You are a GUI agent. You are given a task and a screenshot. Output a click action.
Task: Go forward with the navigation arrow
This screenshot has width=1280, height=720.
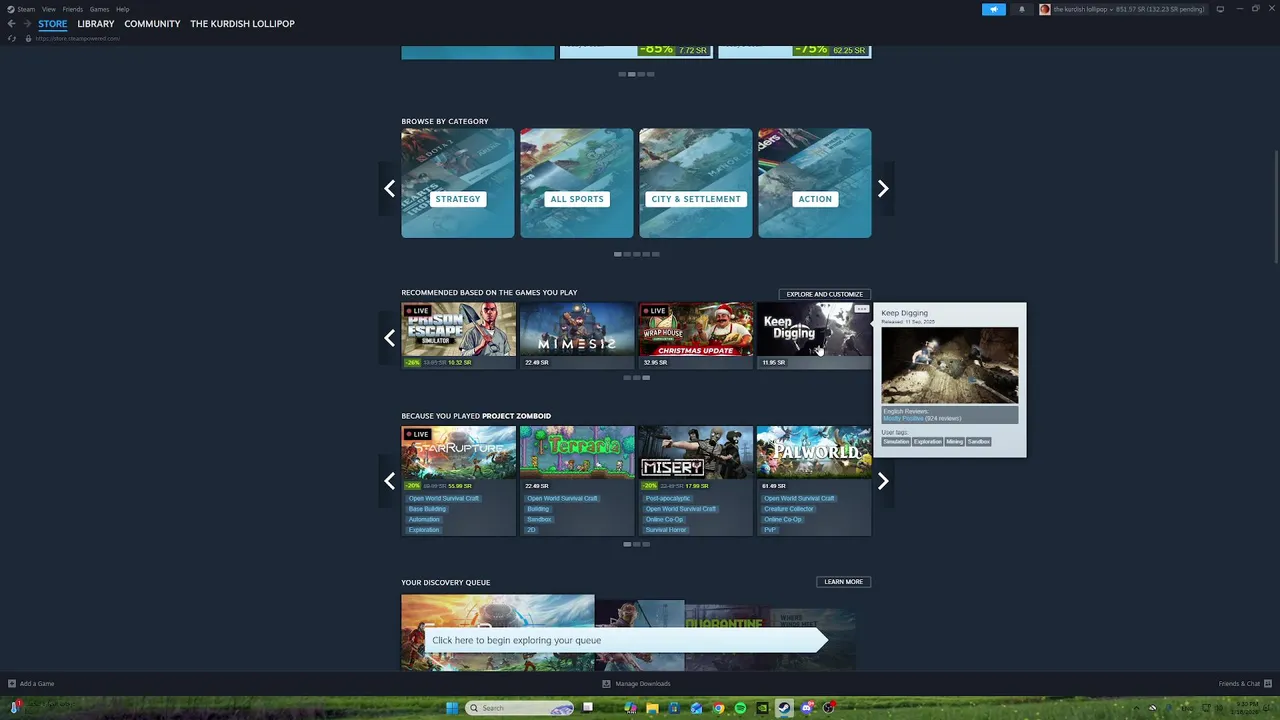(26, 24)
